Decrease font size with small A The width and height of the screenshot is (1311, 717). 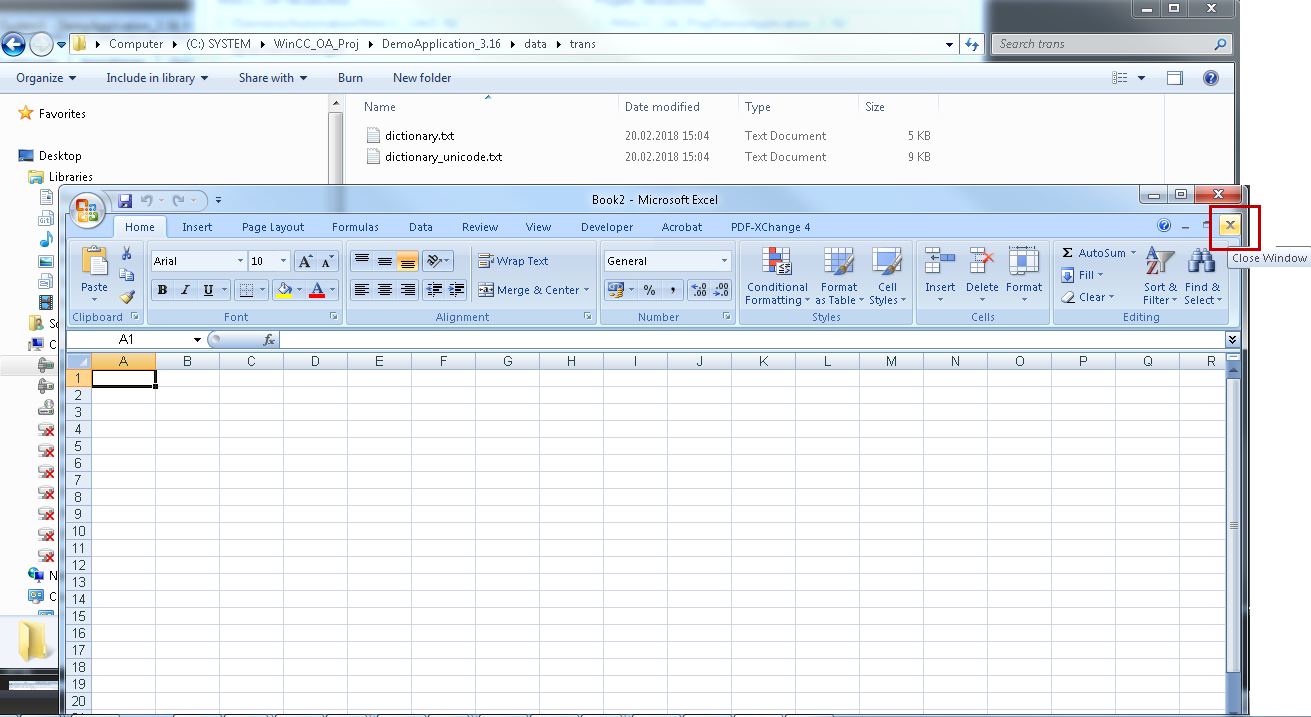(328, 261)
